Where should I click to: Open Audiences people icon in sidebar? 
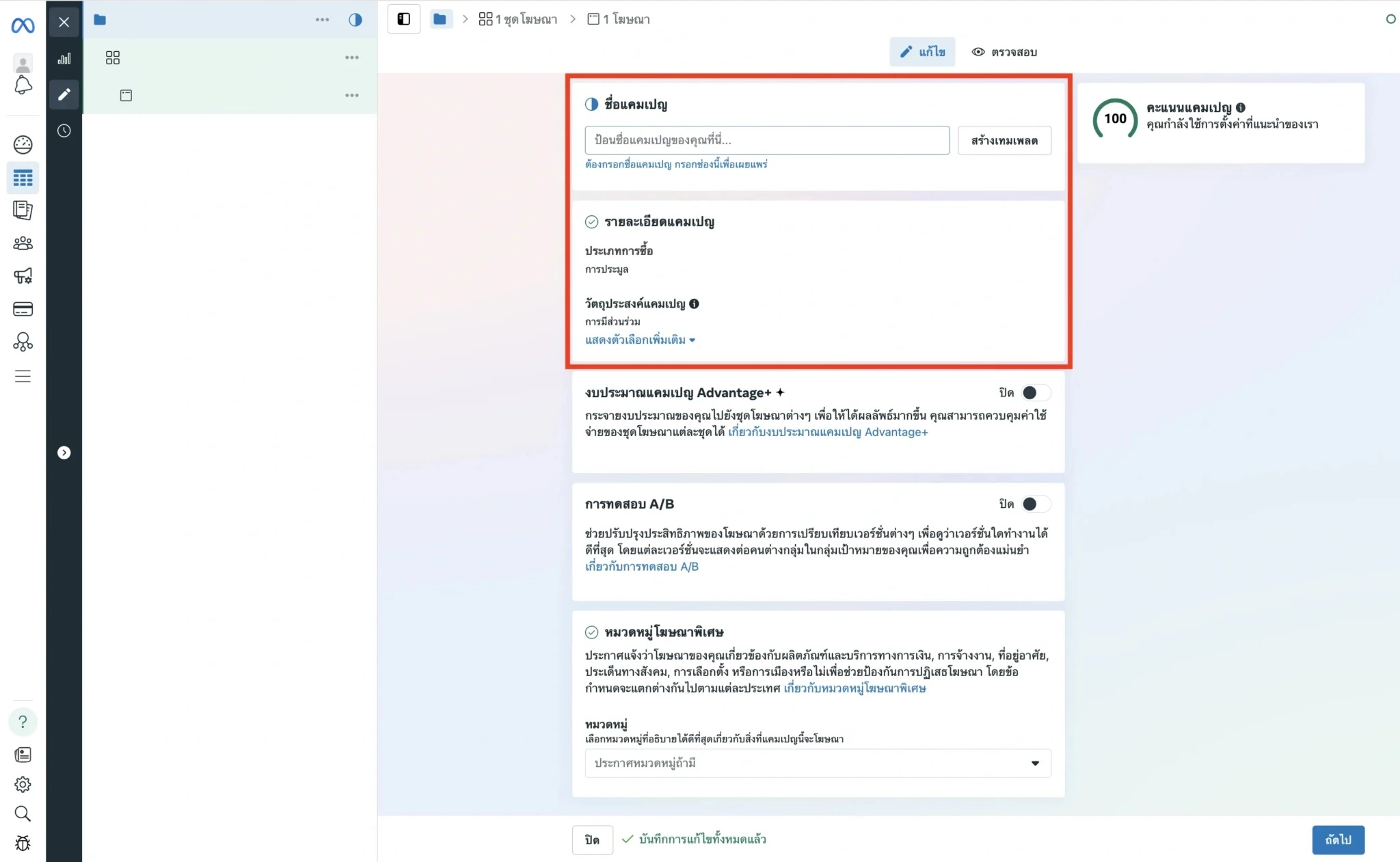23,243
